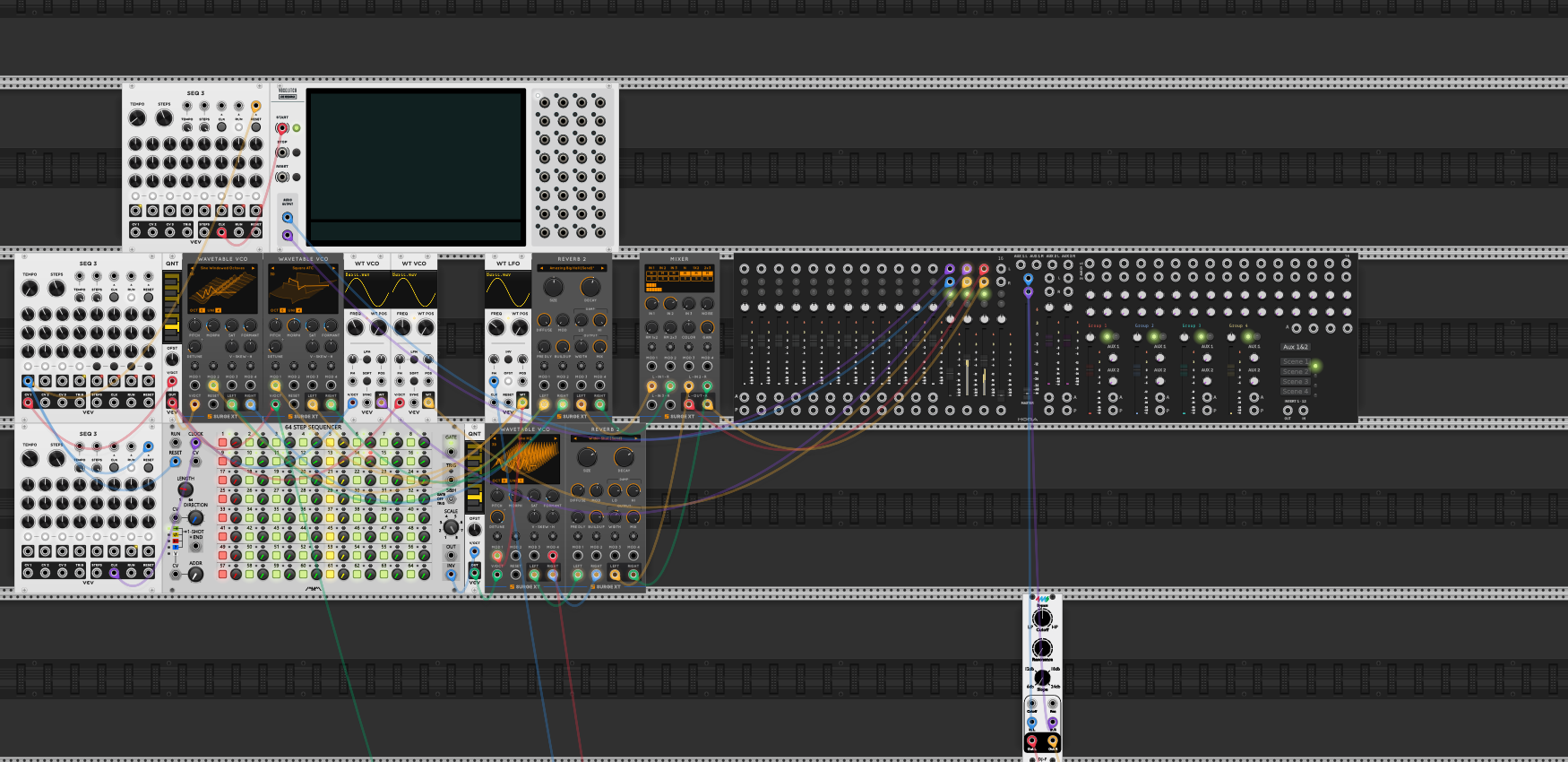Toggle the Group 3 mute light on mixer
Image resolution: width=1568 pixels, height=762 pixels.
[x=1201, y=337]
